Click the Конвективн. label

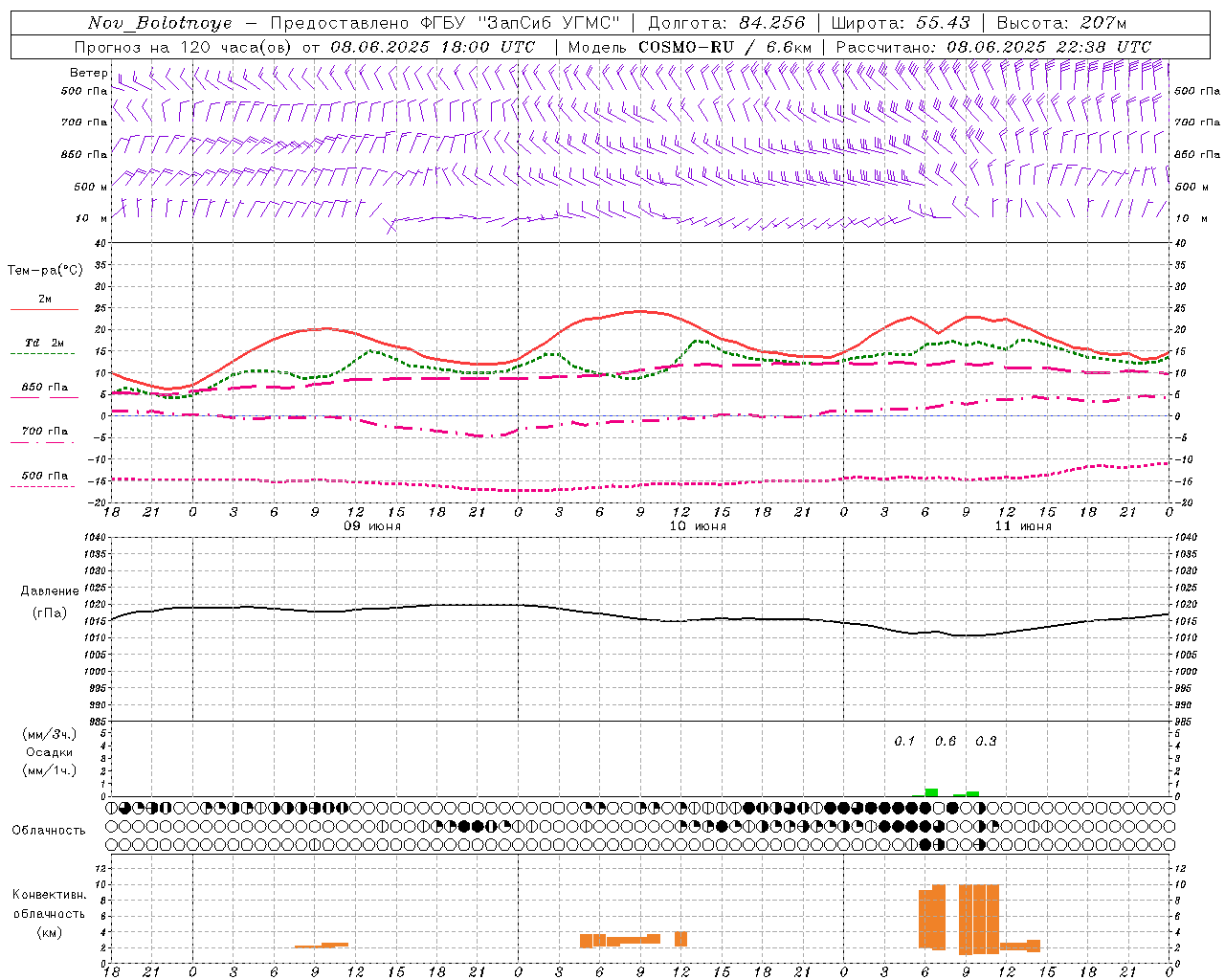click(49, 895)
